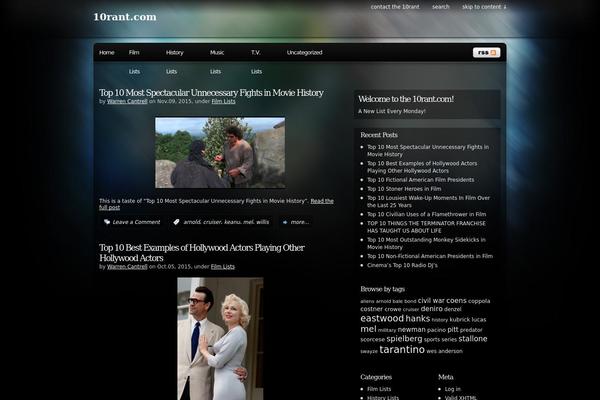Open the RSS feed button

click(486, 52)
